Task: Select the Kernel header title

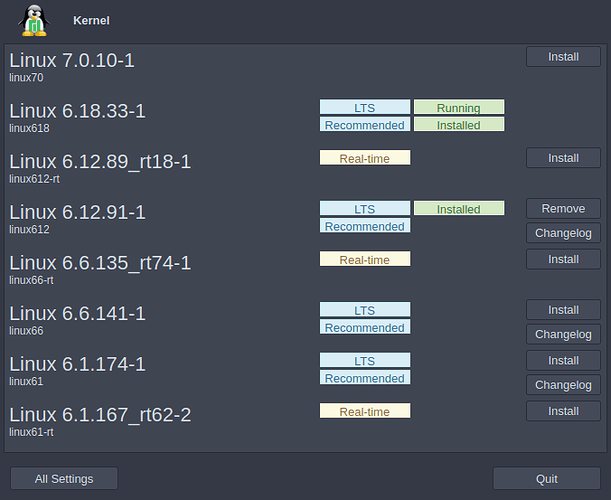Action: pos(91,21)
